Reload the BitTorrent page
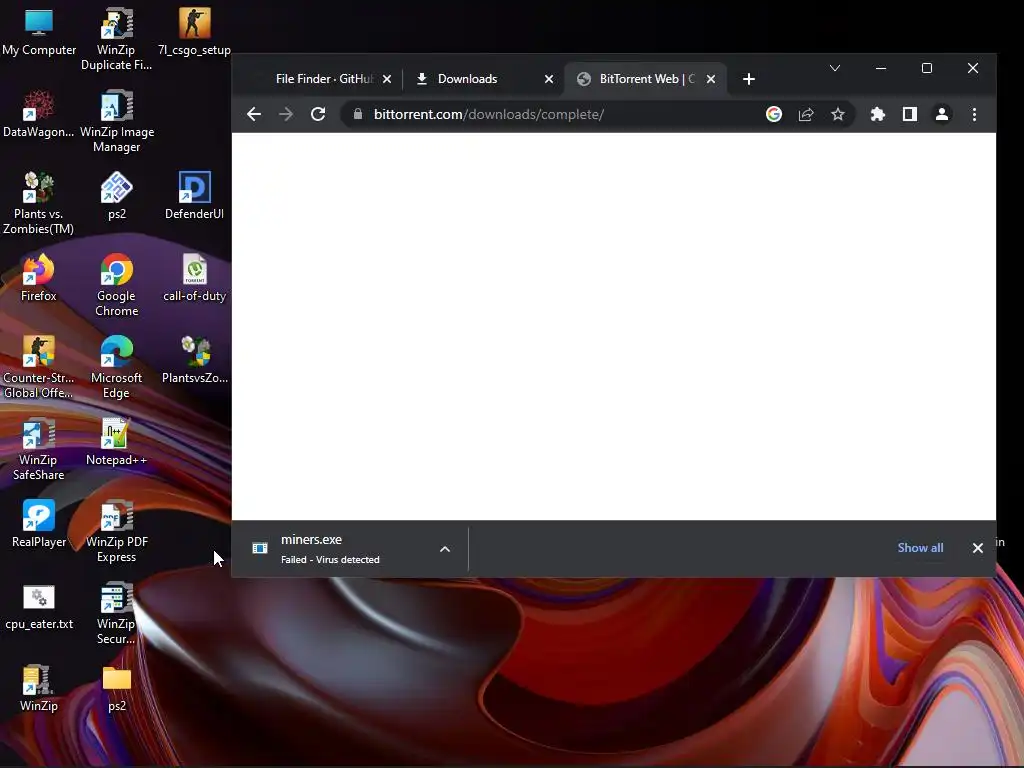 pyautogui.click(x=318, y=114)
